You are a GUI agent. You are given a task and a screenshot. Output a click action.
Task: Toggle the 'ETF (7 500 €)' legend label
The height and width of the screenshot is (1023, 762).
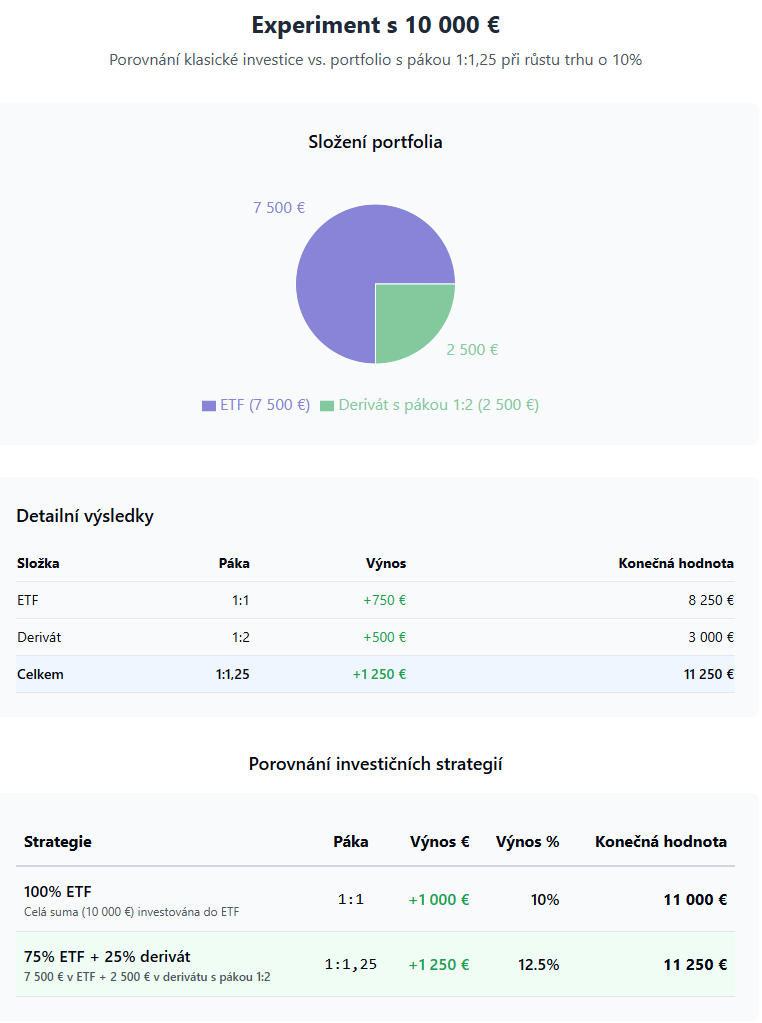tap(265, 405)
